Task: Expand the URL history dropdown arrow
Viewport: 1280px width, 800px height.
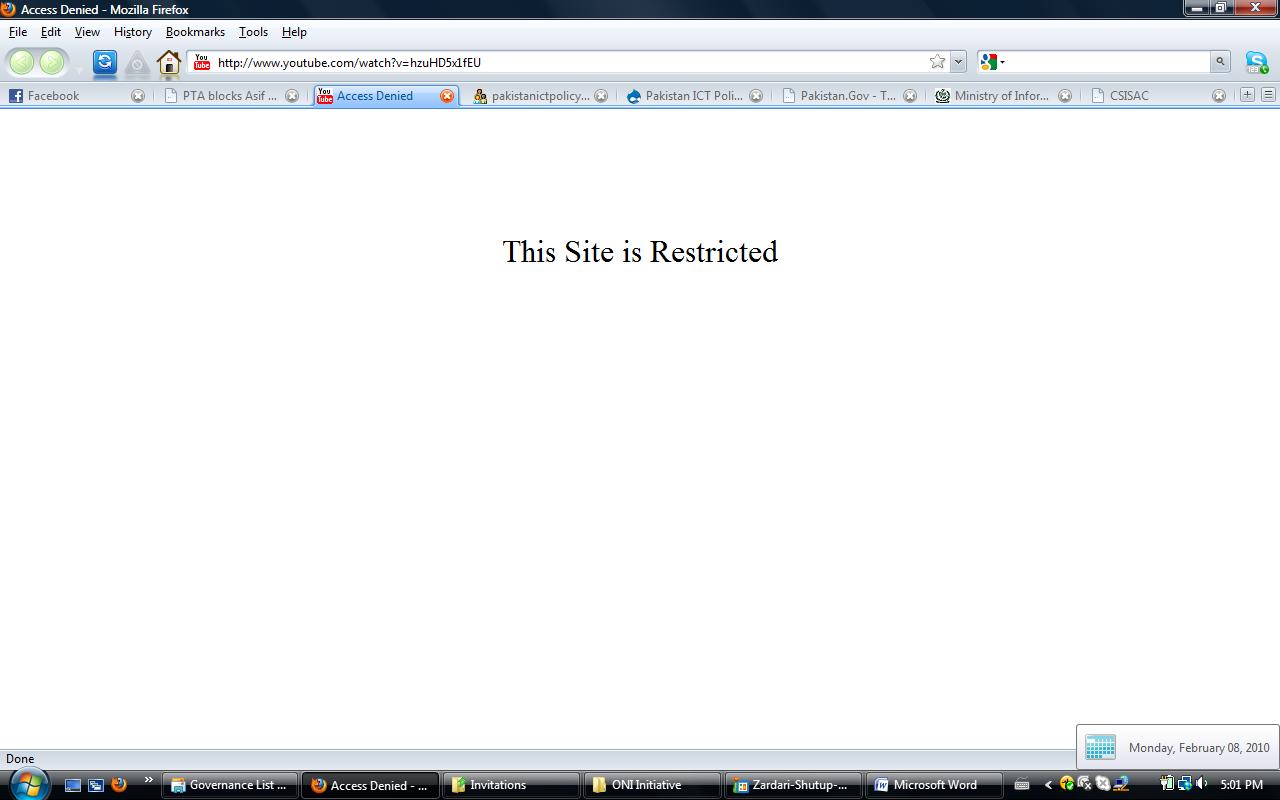Action: tap(958, 62)
